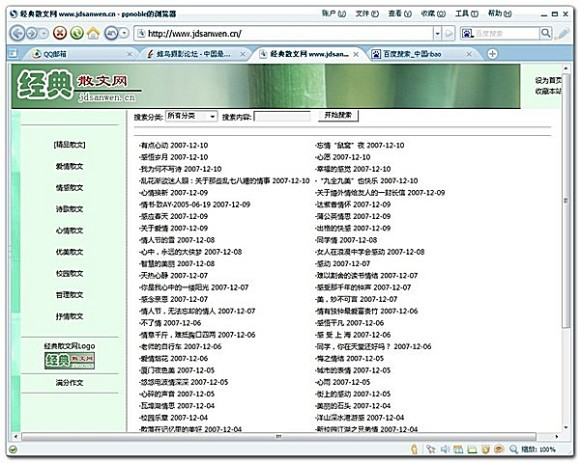
Task: Click the 开始搜索 button
Action: click(x=338, y=115)
